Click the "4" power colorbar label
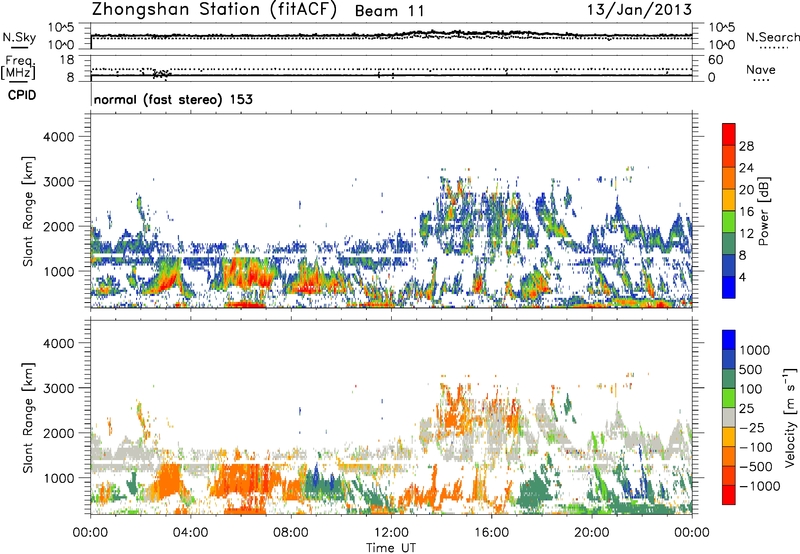This screenshot has width=800, height=554. coord(743,277)
